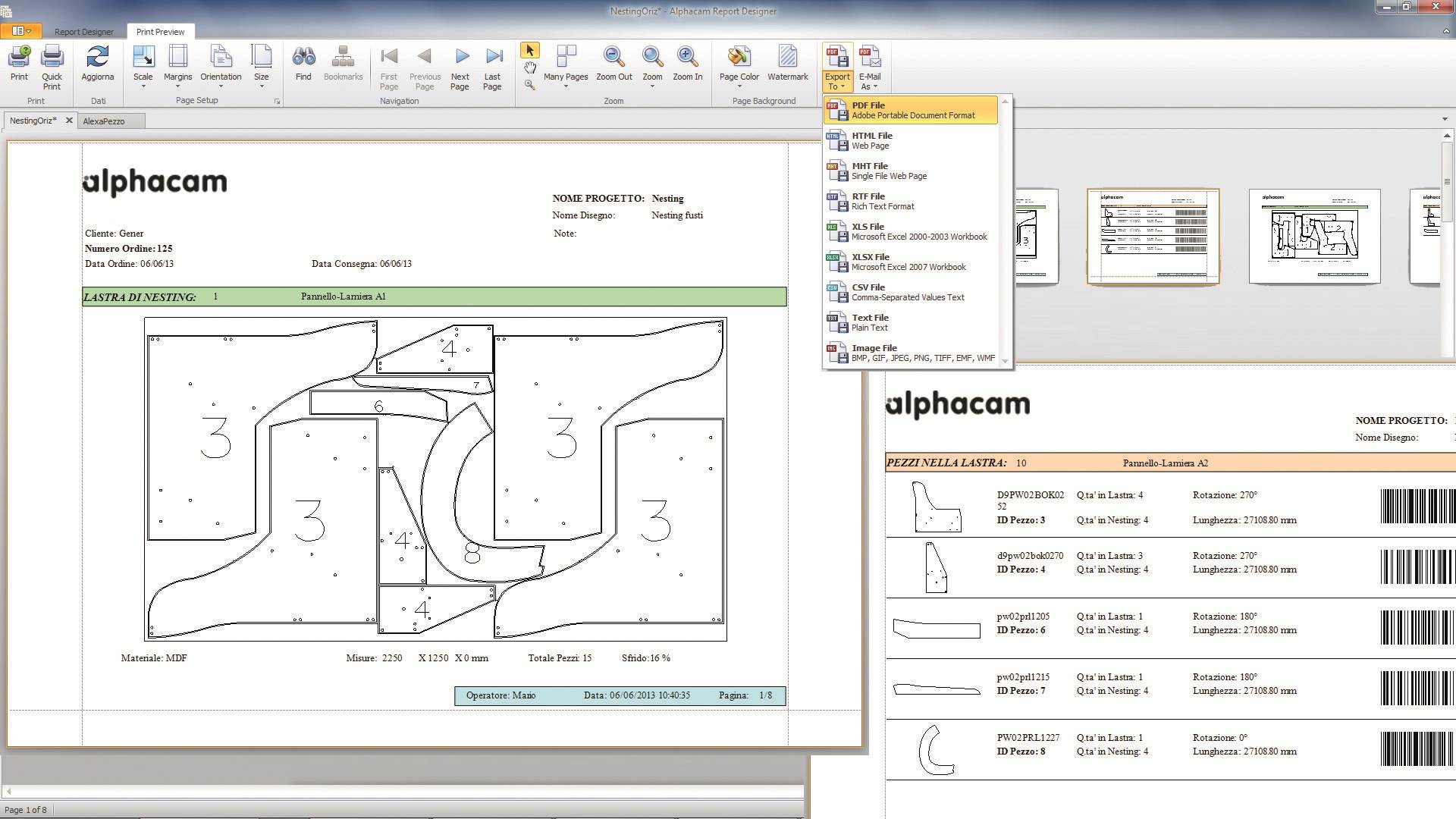Image resolution: width=1456 pixels, height=819 pixels.
Task: Click the Zoom Out icon
Action: coord(613,64)
